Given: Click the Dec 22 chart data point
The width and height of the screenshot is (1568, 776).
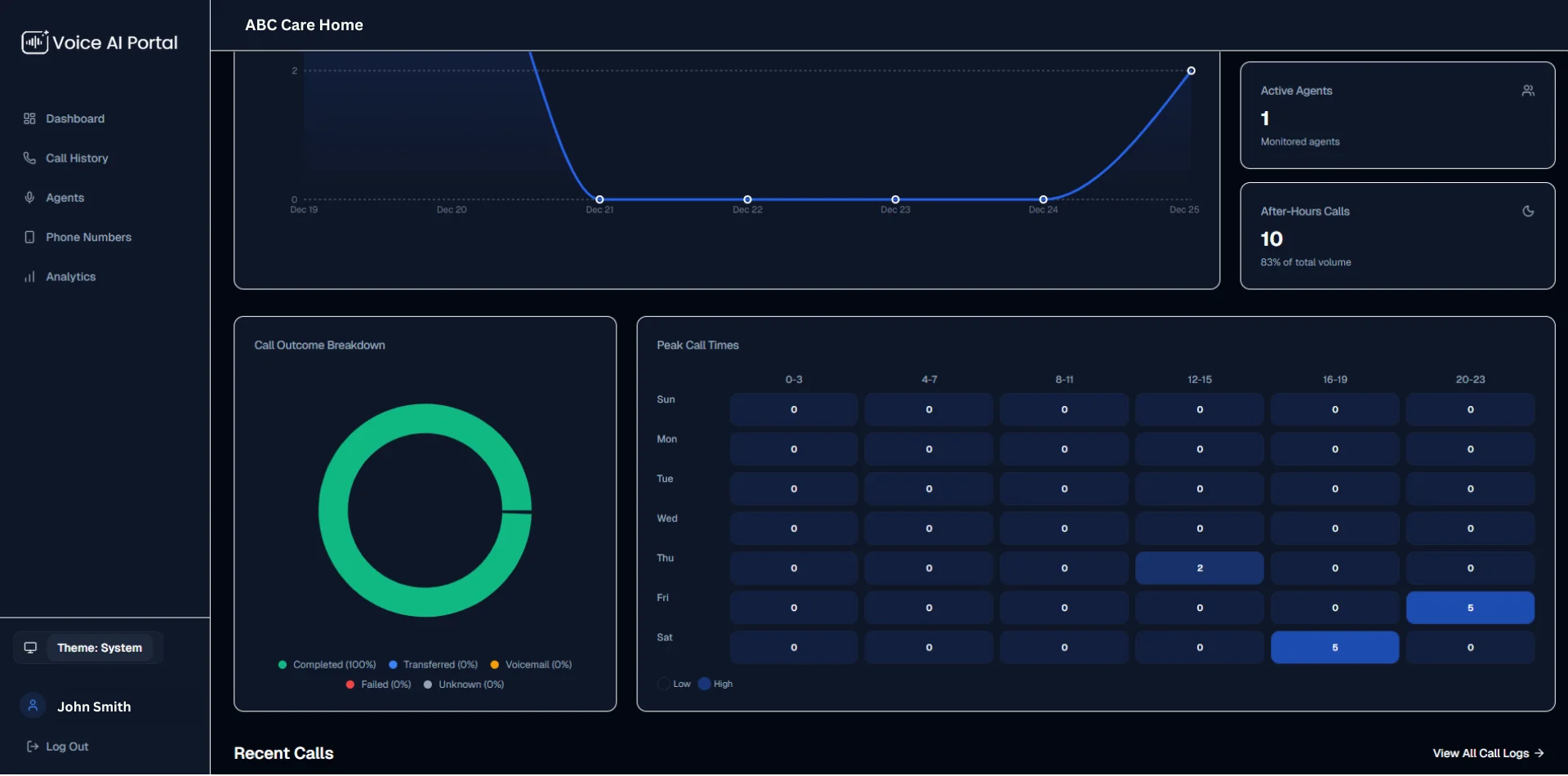Looking at the screenshot, I should tap(747, 199).
